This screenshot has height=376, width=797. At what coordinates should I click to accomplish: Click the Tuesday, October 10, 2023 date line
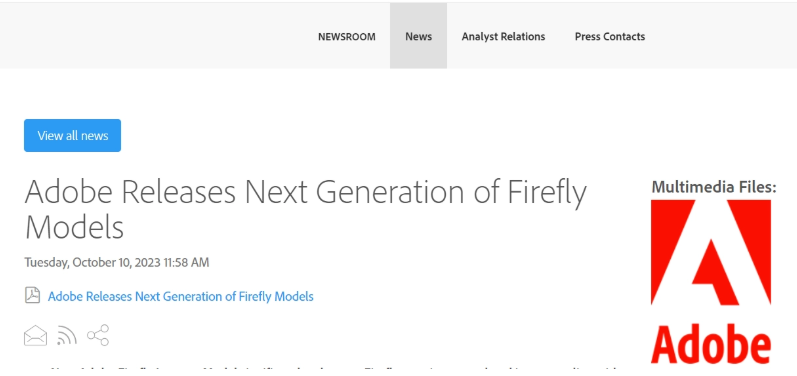[x=116, y=263]
